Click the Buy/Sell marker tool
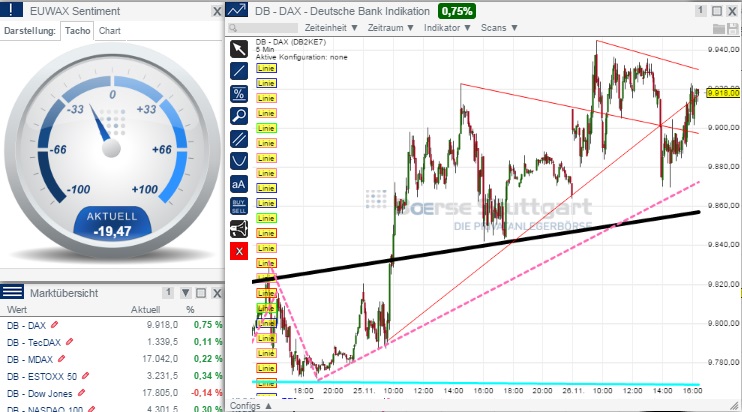742x412 pixels. [x=239, y=206]
